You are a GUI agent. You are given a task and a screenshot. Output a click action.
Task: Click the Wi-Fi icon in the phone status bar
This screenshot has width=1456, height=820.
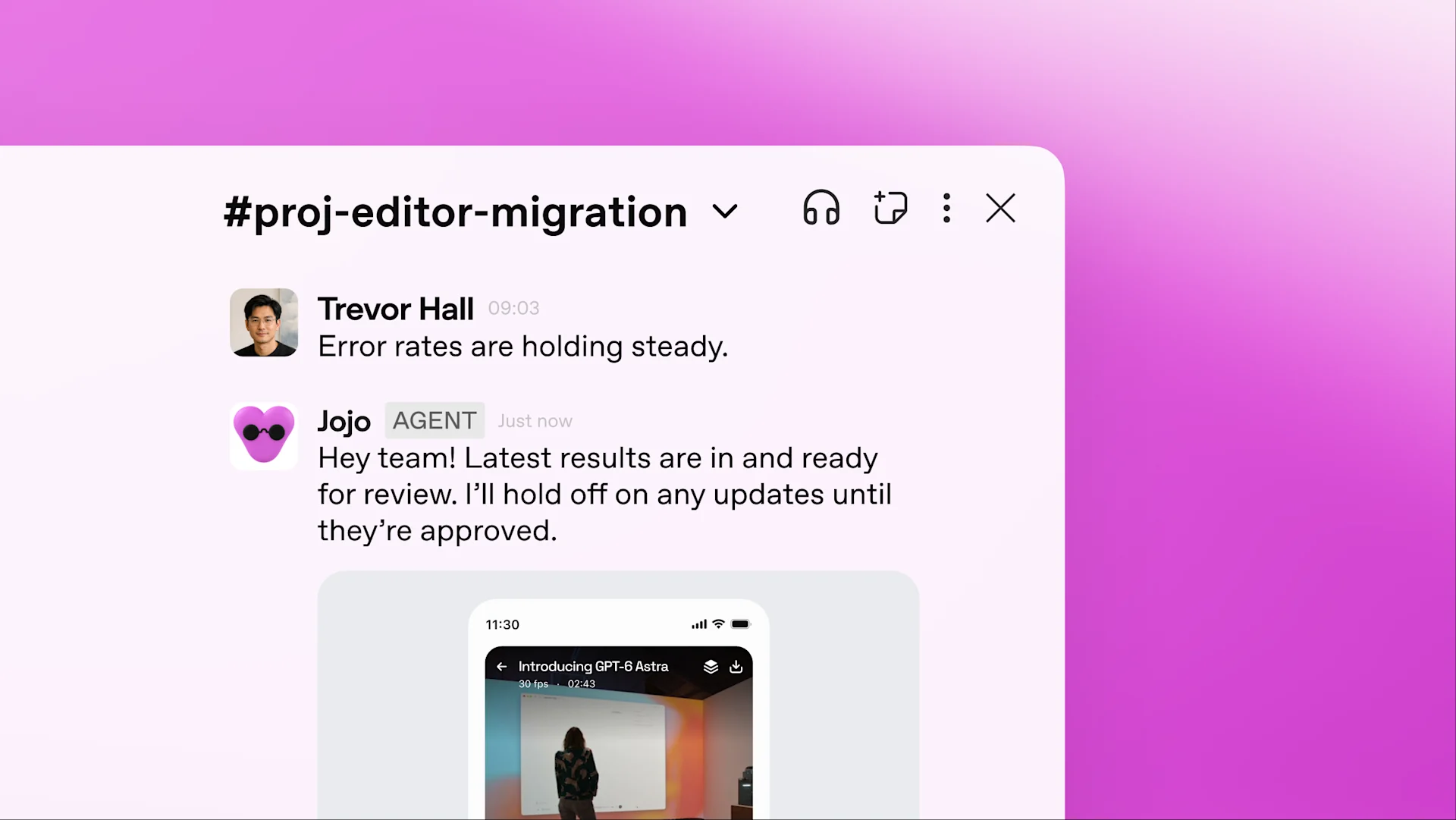pyautogui.click(x=718, y=624)
